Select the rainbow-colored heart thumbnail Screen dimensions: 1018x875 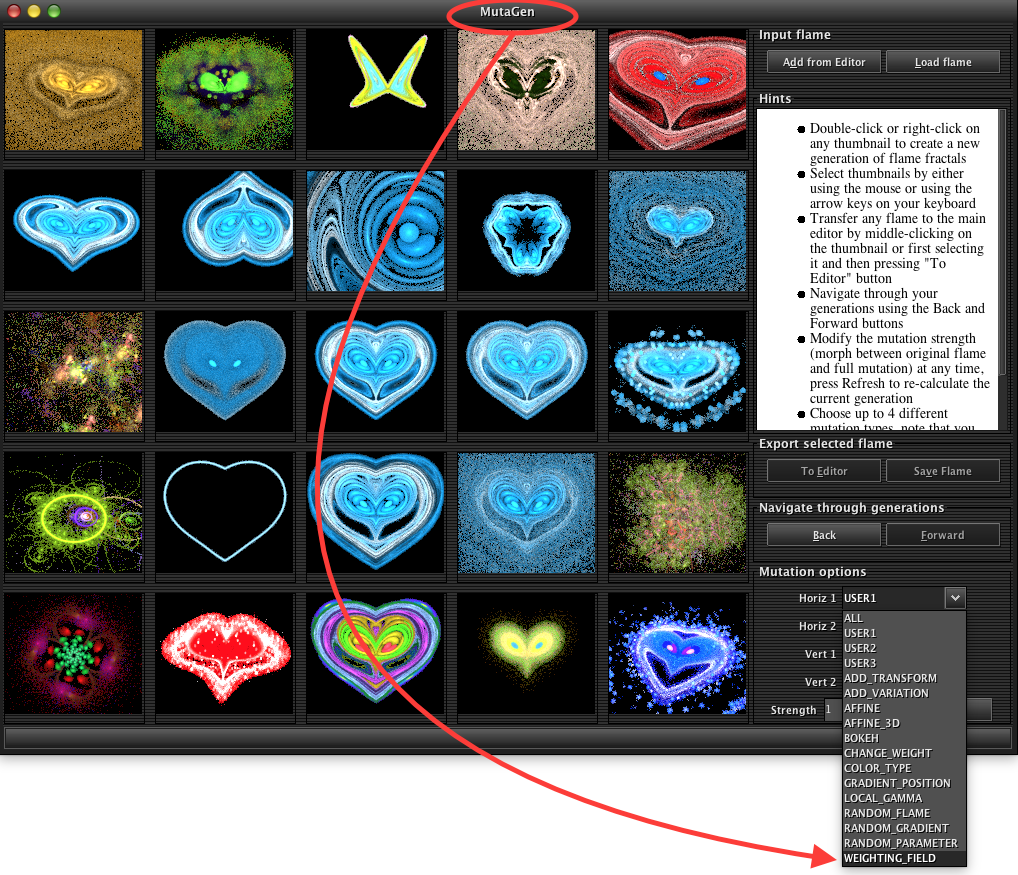(376, 654)
